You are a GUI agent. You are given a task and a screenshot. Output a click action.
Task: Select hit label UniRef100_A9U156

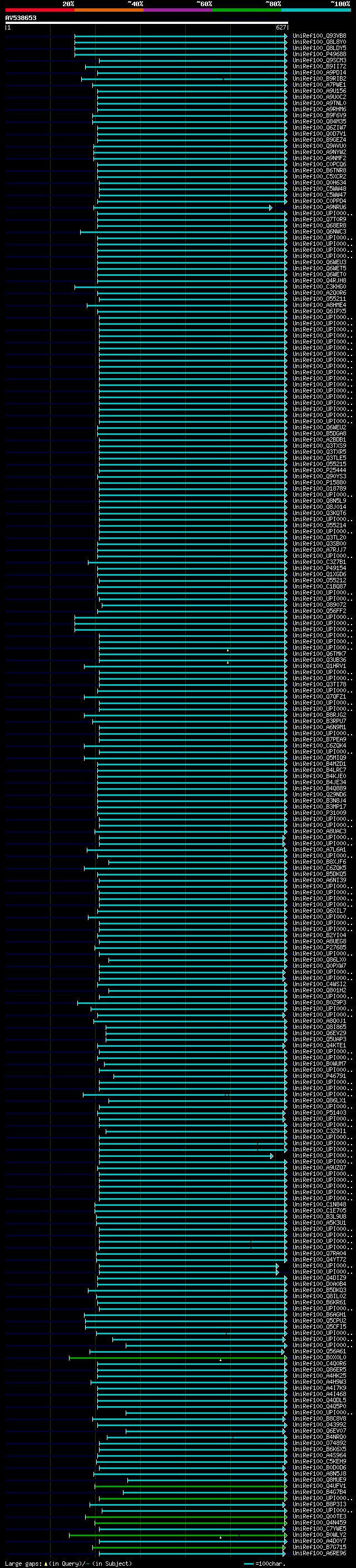click(319, 91)
